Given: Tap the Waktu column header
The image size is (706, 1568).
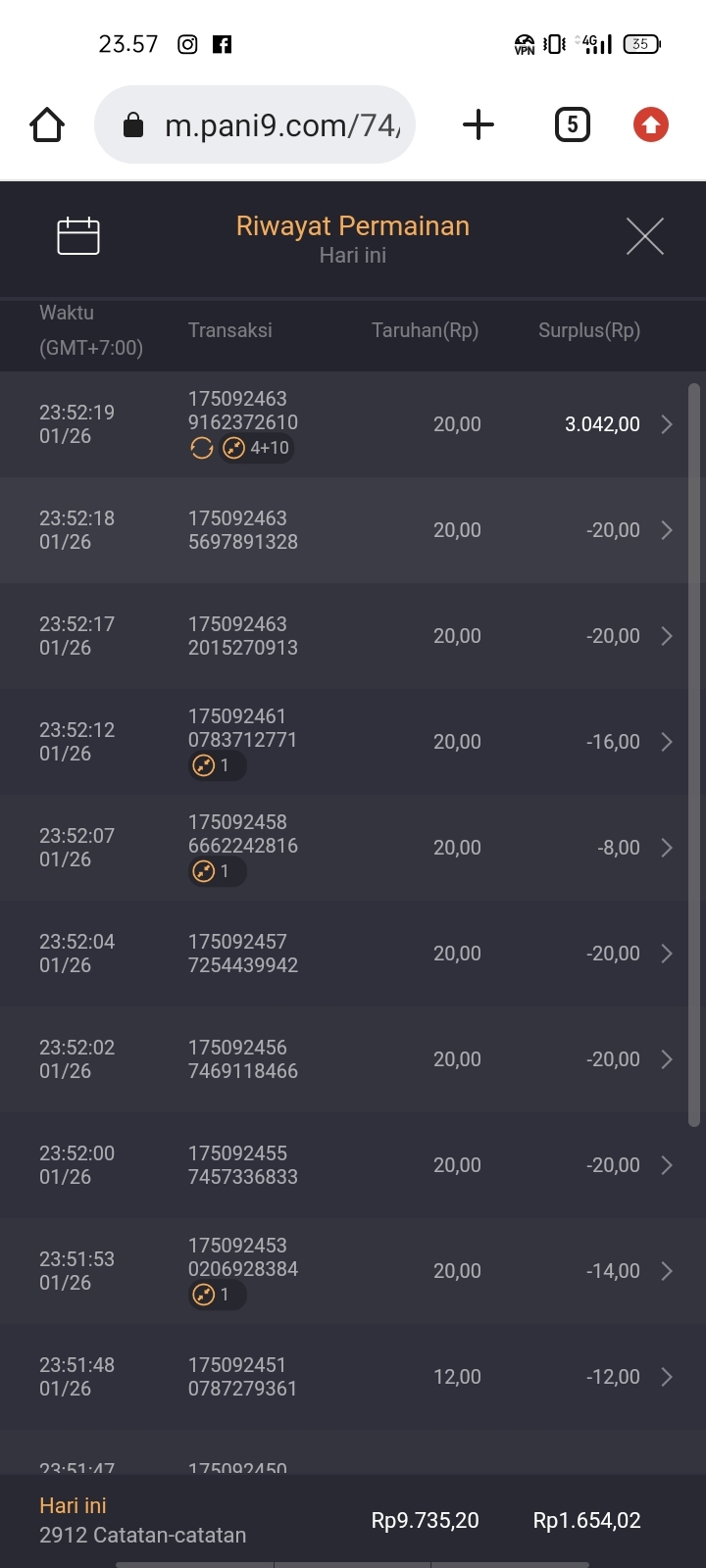Looking at the screenshot, I should (67, 313).
